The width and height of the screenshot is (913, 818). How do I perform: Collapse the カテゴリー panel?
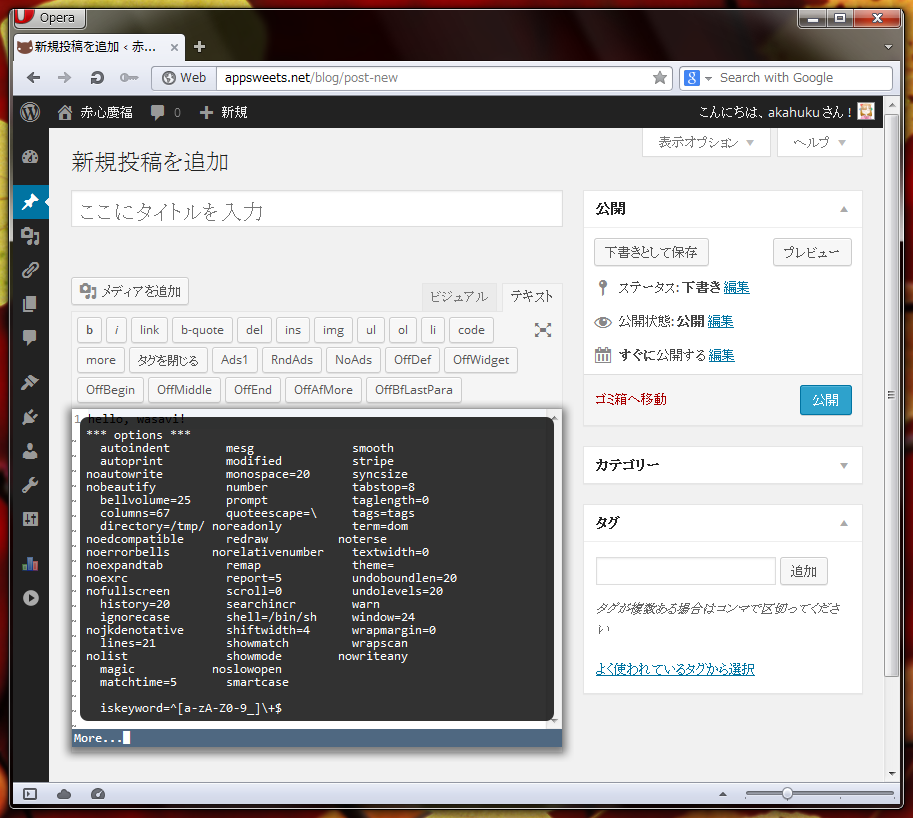[844, 465]
